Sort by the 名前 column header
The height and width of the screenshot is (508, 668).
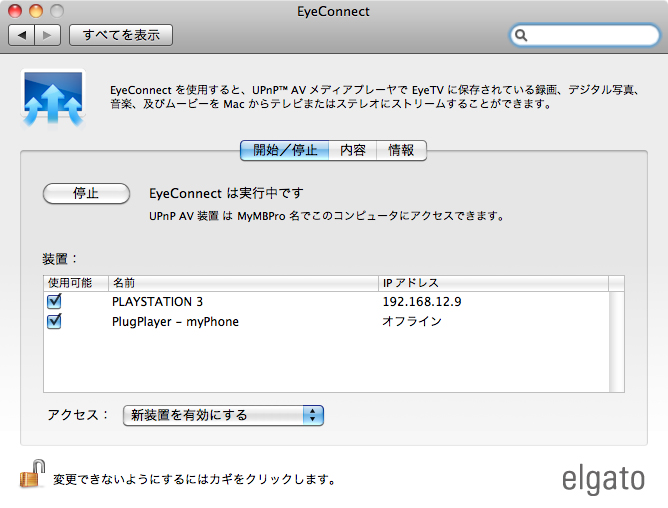click(243, 283)
